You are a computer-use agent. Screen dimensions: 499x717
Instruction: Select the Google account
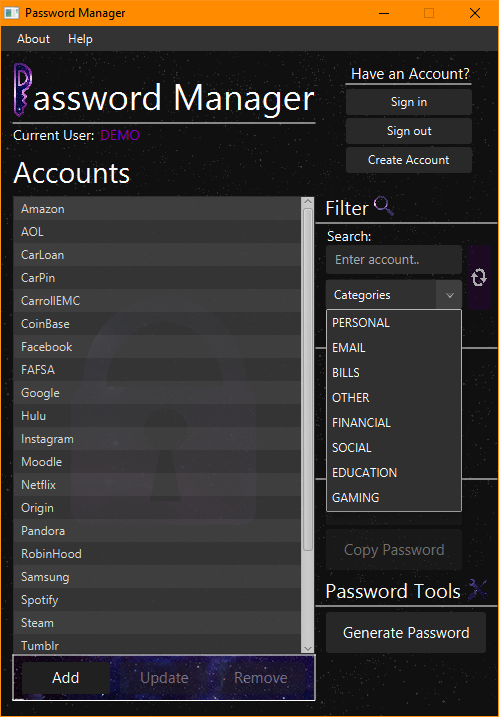157,393
